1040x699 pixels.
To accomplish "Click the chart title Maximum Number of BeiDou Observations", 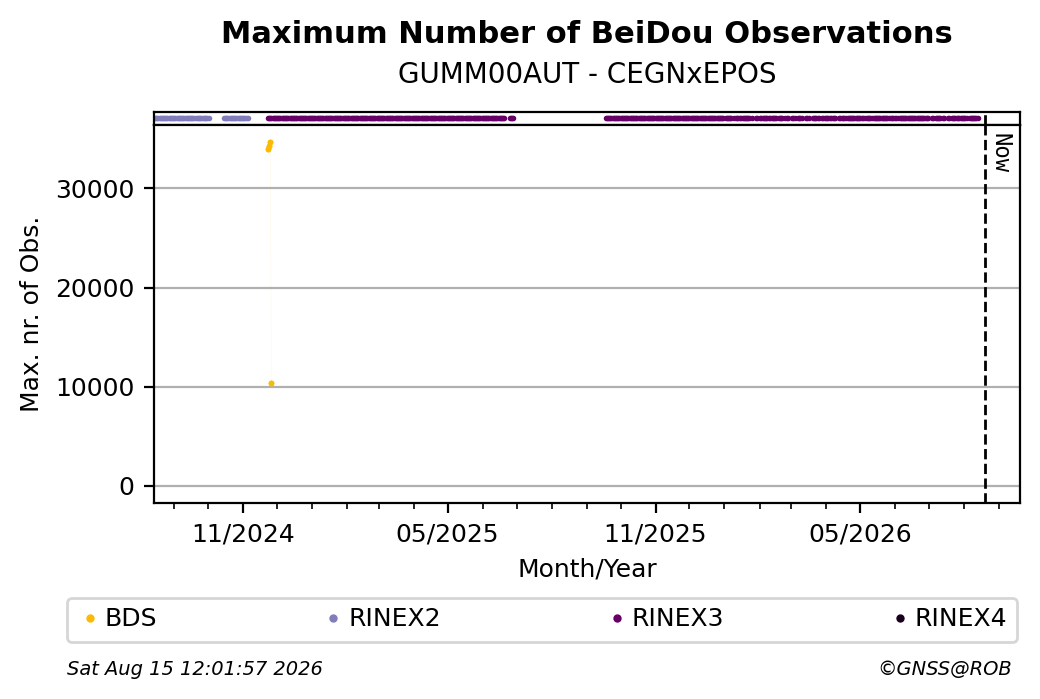I will pos(586,33).
